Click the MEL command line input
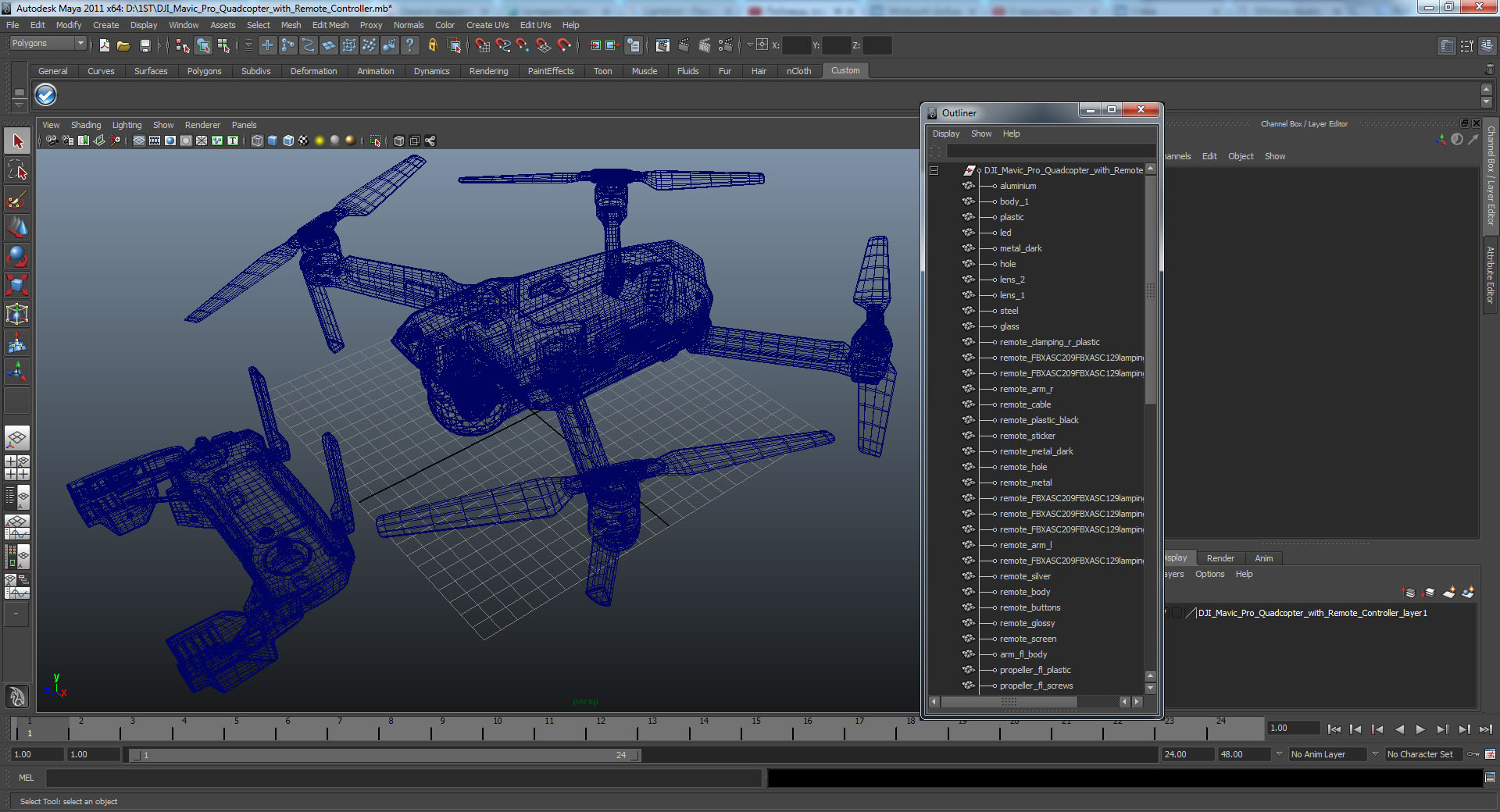 pos(403,778)
